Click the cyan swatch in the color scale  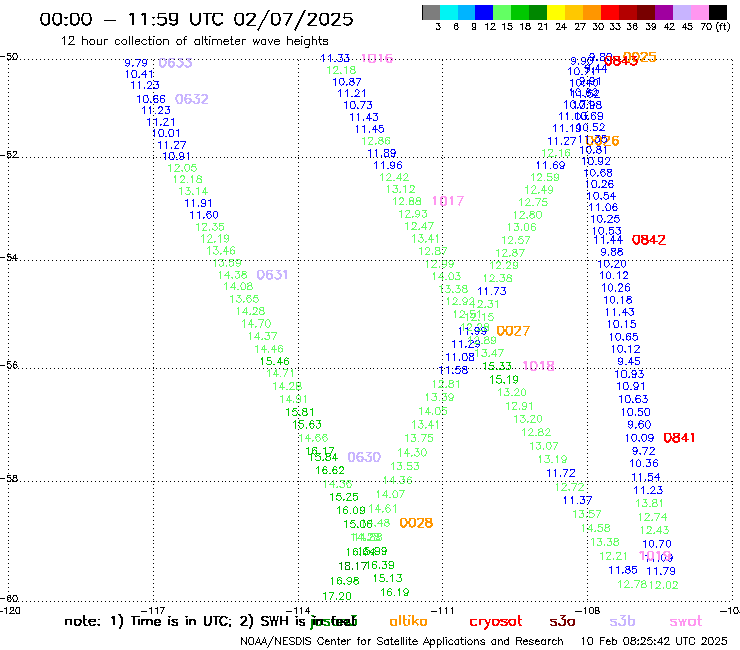coord(448,12)
